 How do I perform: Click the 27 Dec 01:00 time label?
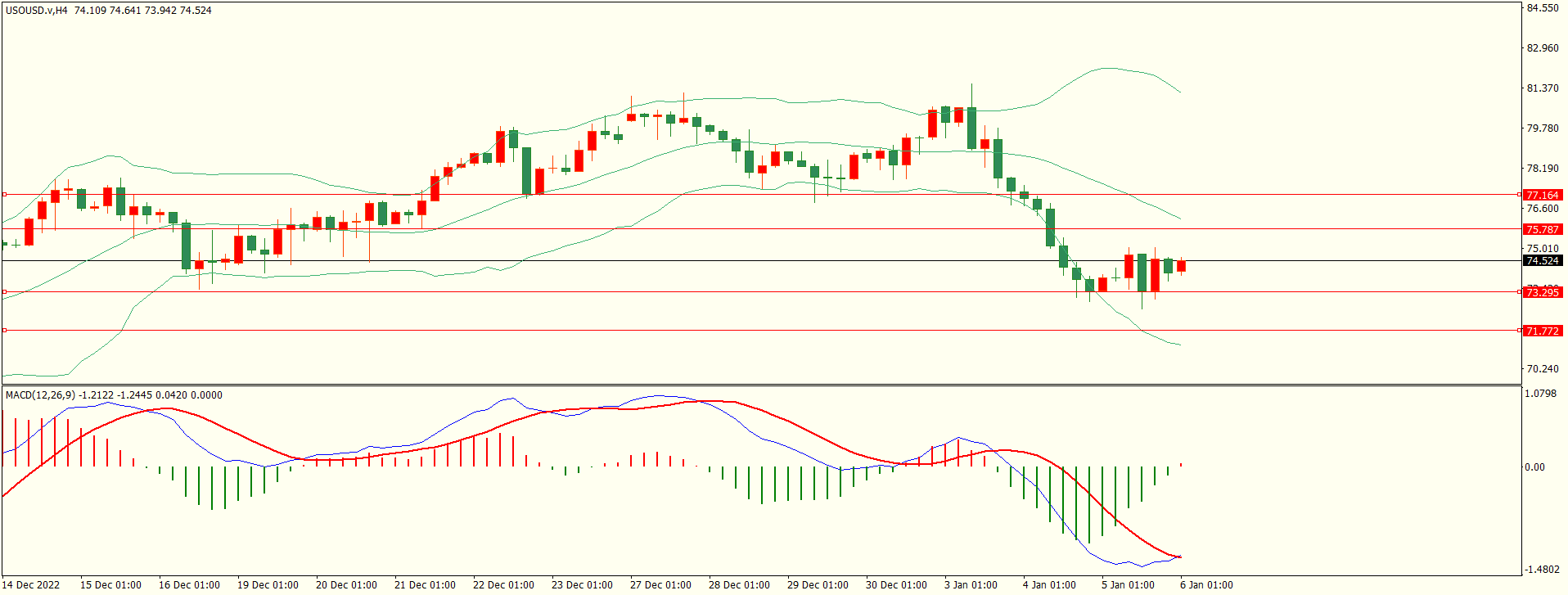660,584
